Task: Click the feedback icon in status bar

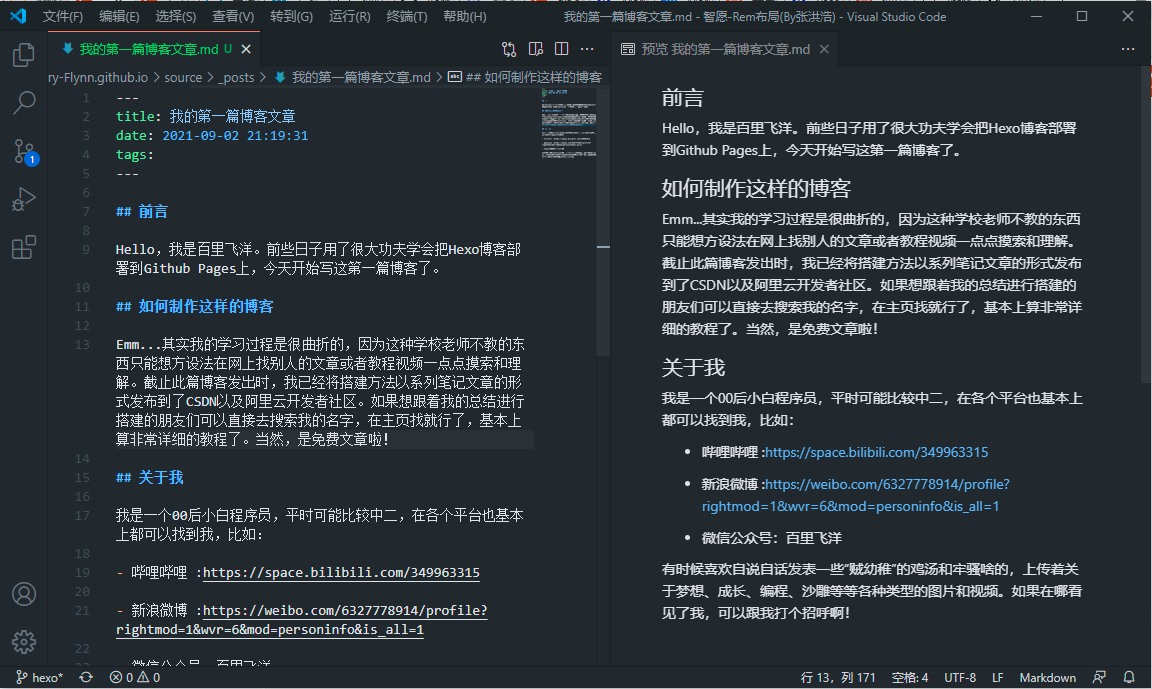Action: [1099, 677]
